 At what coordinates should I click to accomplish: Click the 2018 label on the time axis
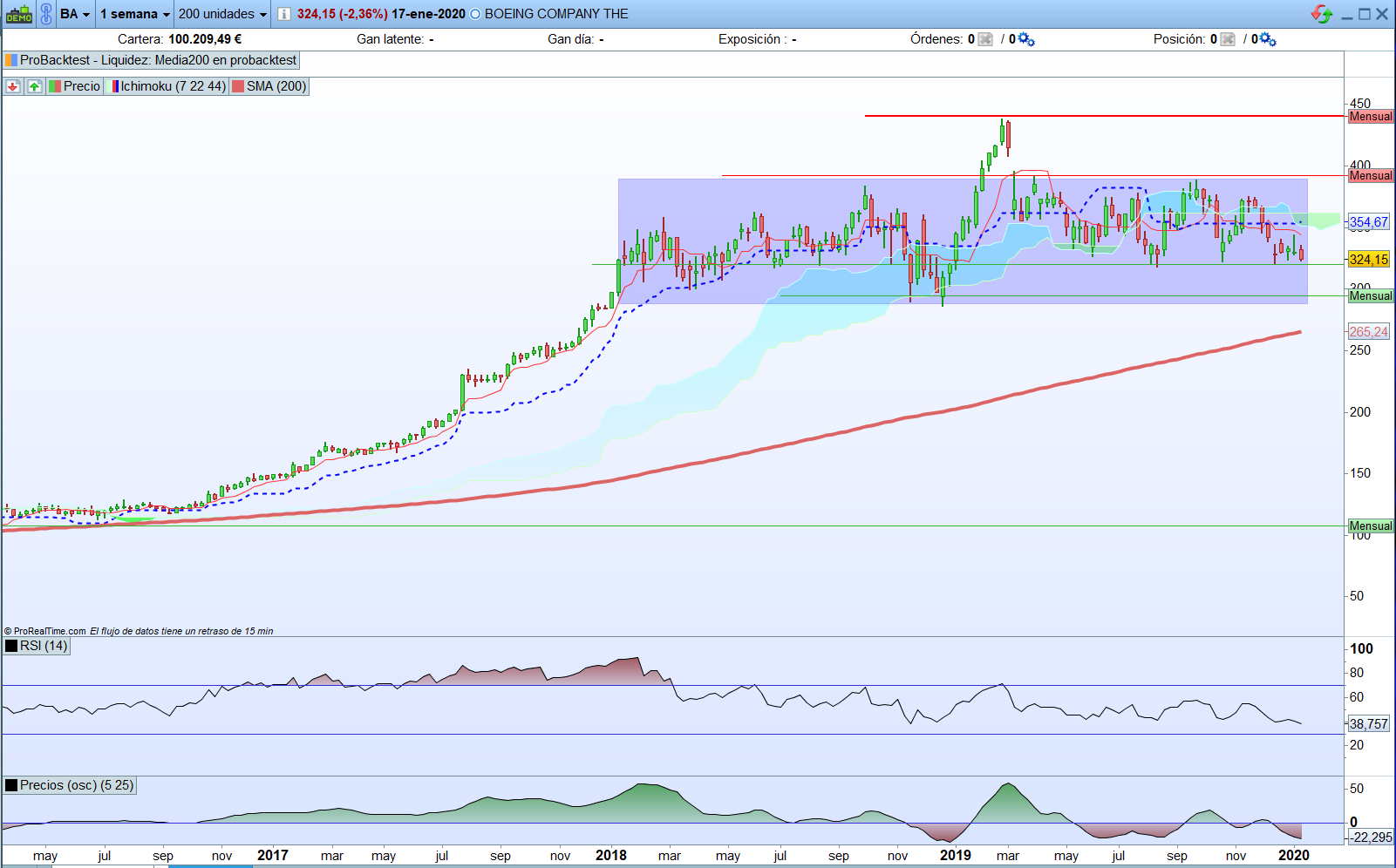point(611,856)
